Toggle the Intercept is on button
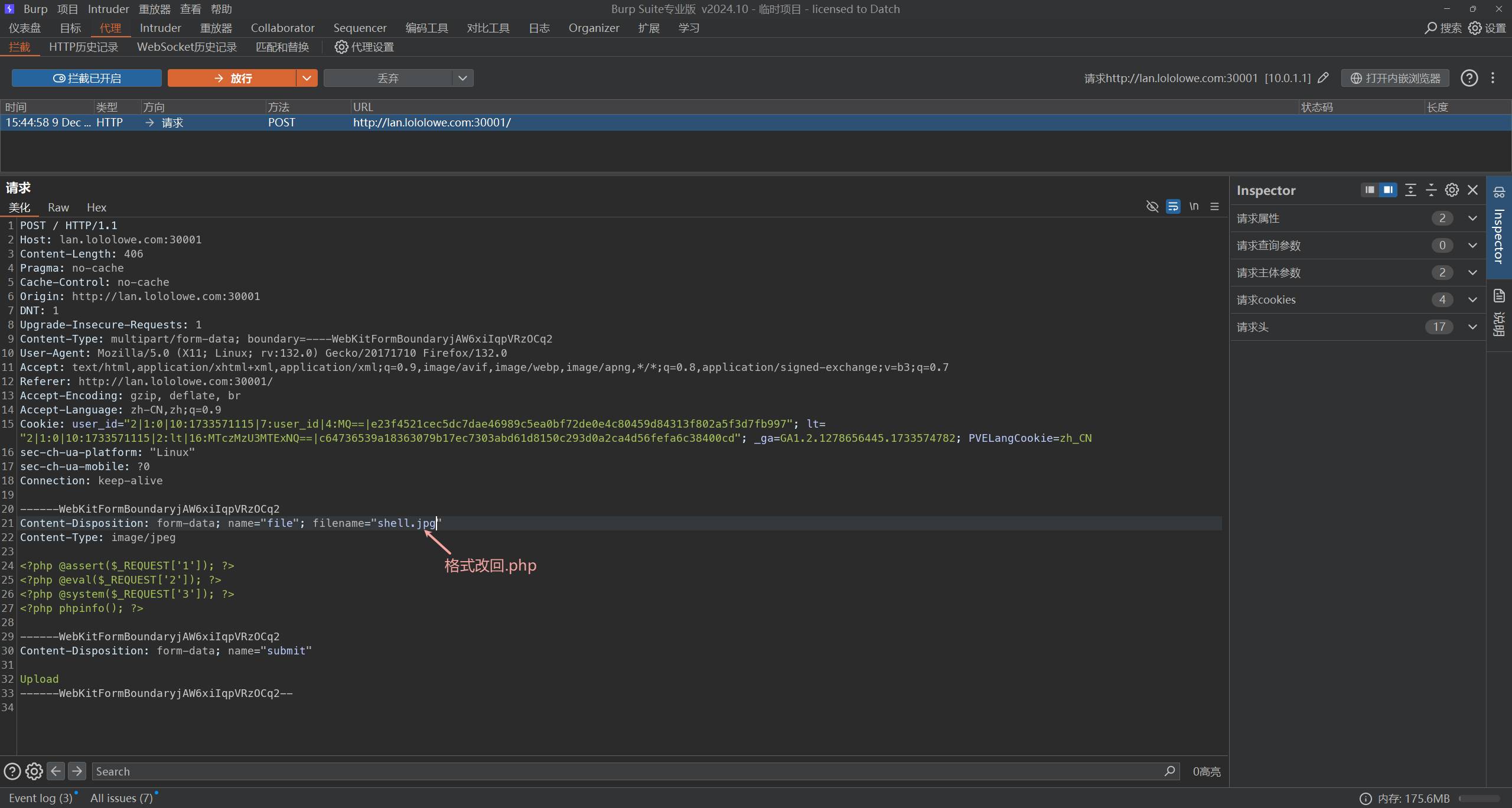This screenshot has width=1512, height=808. point(87,78)
